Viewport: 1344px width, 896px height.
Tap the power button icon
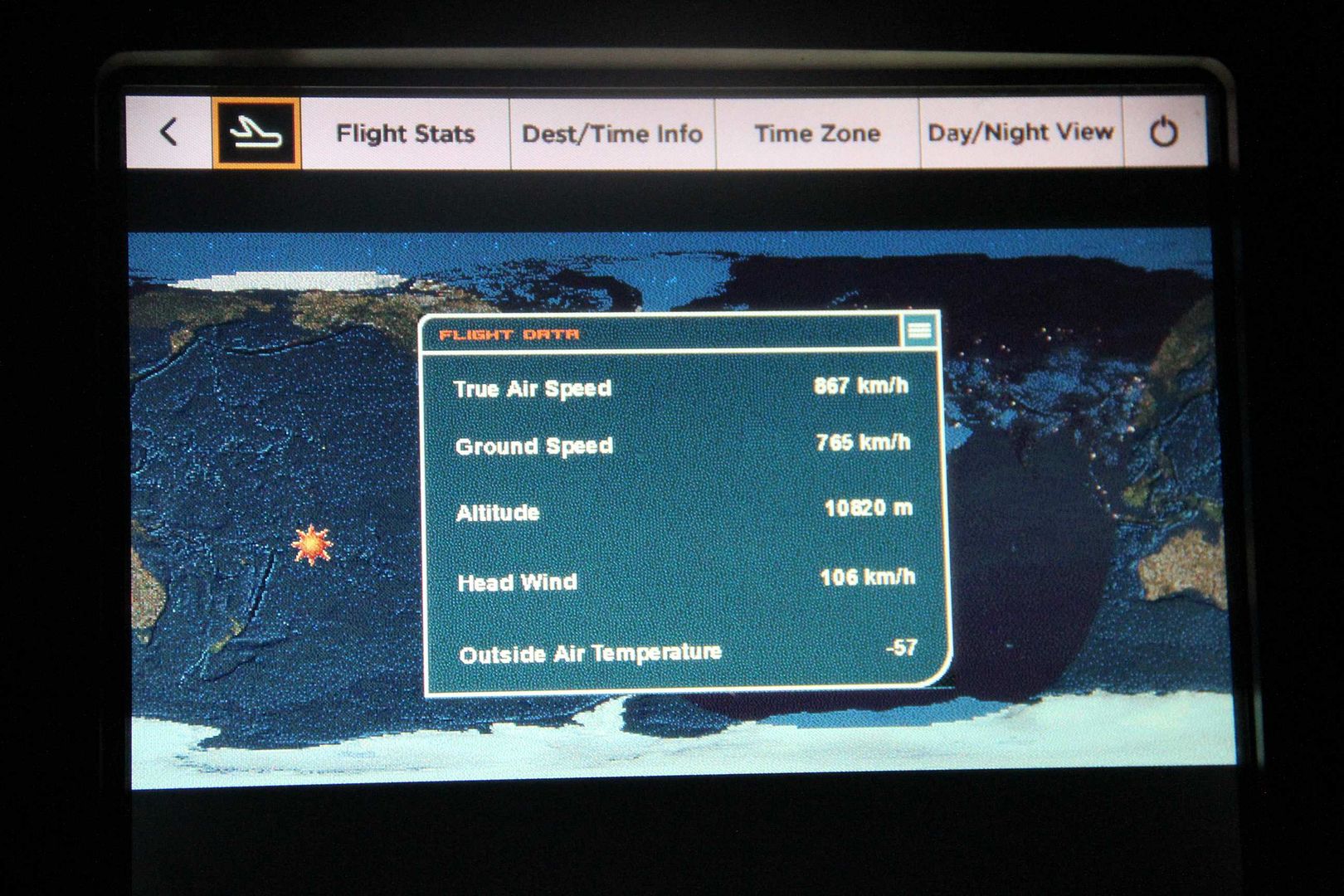[x=1164, y=132]
